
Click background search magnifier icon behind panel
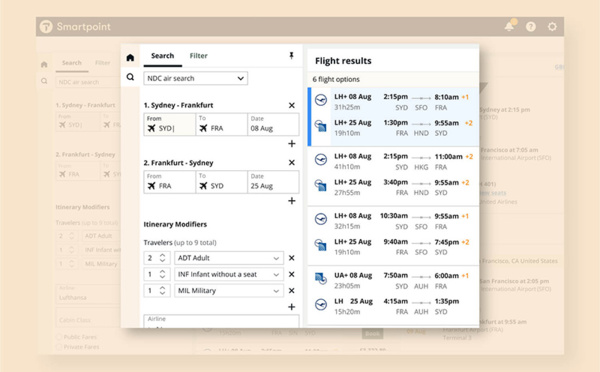[44, 81]
